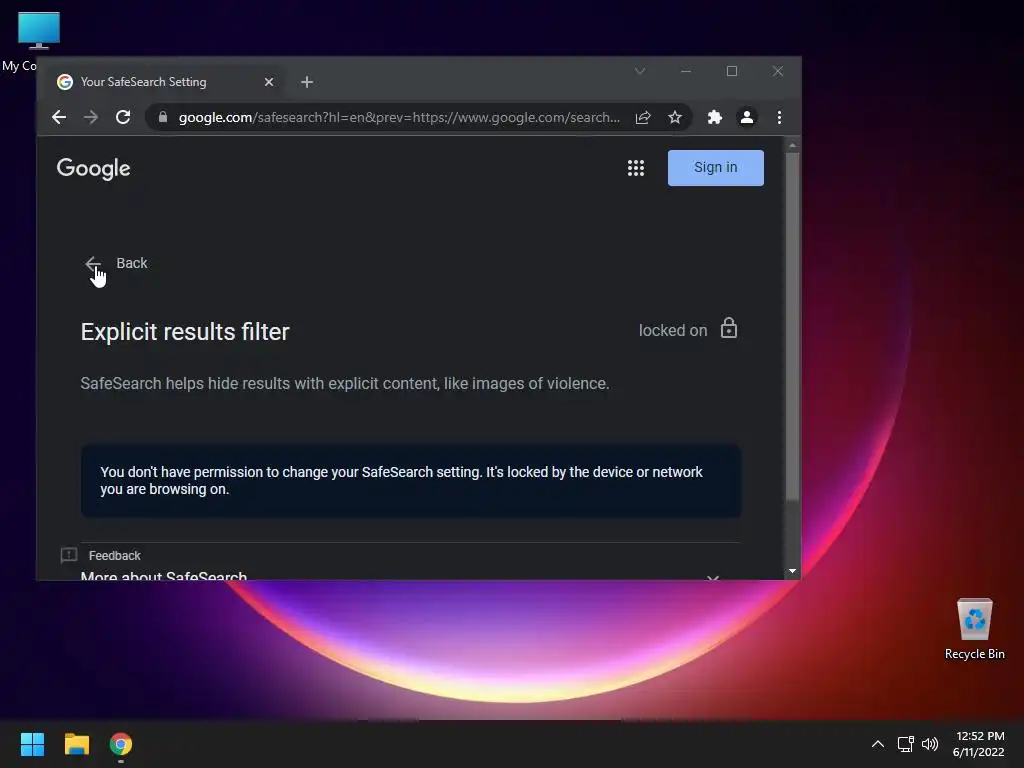Open the Chrome profile avatar
Image resolution: width=1024 pixels, height=768 pixels.
746,117
